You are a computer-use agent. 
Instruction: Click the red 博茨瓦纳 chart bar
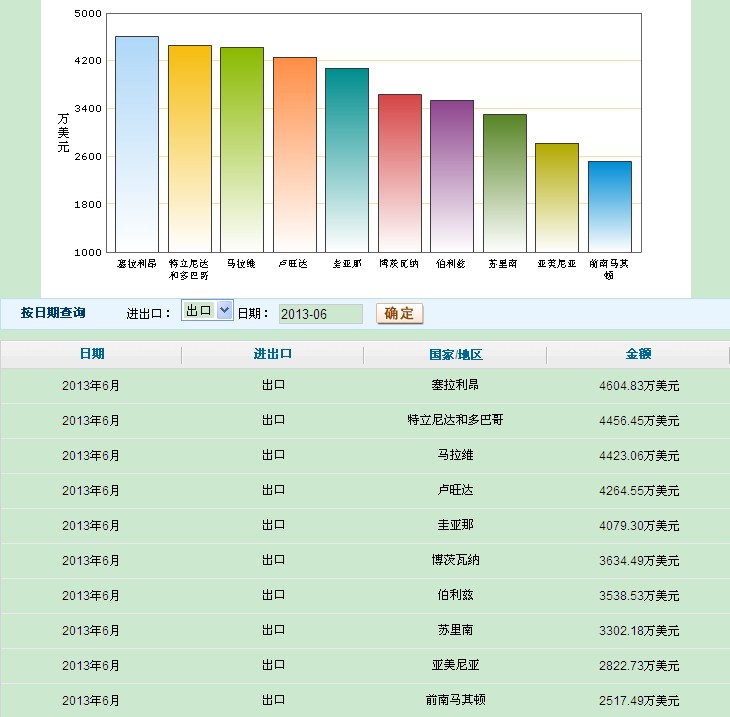400,173
